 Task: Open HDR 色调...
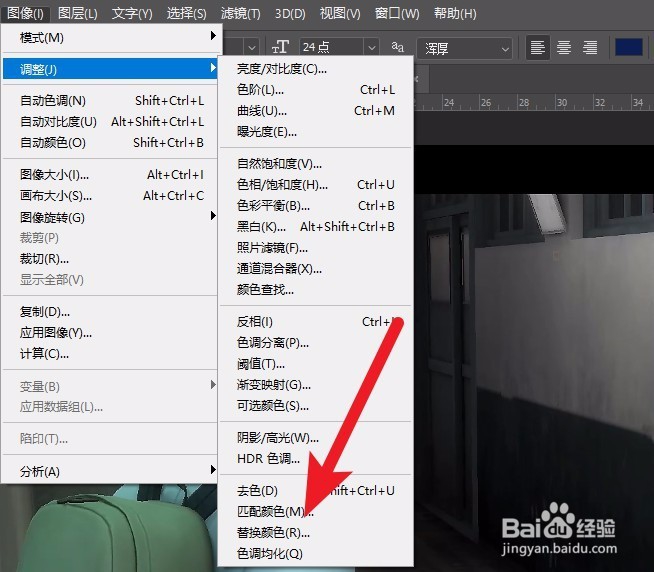(x=316, y=459)
